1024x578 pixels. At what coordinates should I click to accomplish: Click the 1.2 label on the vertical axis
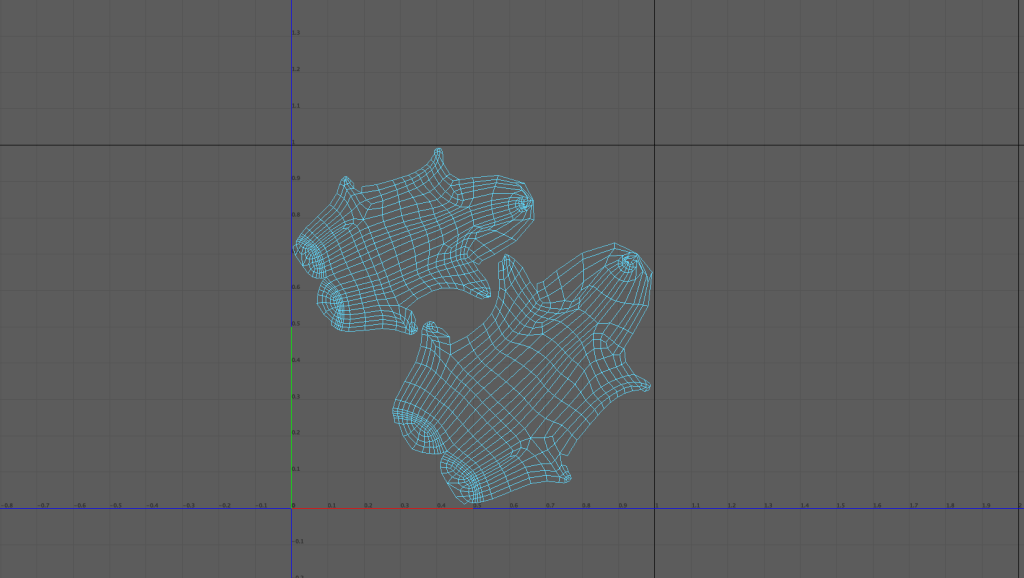coord(295,69)
